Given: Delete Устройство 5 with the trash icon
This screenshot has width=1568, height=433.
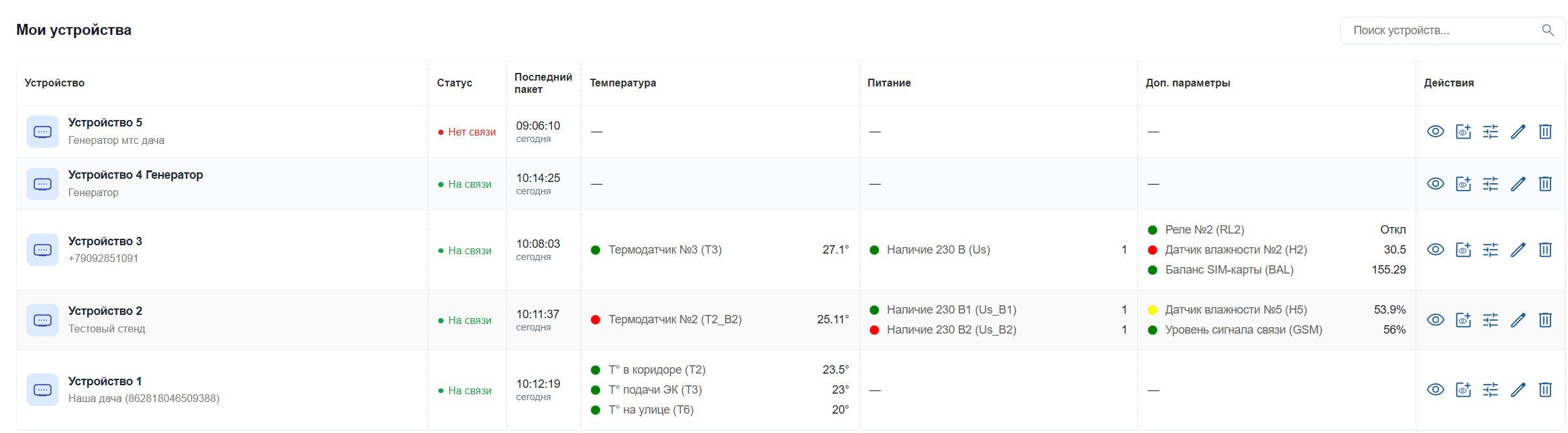Looking at the screenshot, I should click(1545, 132).
